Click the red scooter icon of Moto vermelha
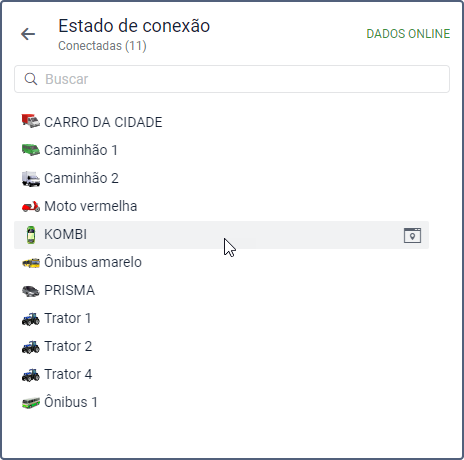 click(x=31, y=206)
